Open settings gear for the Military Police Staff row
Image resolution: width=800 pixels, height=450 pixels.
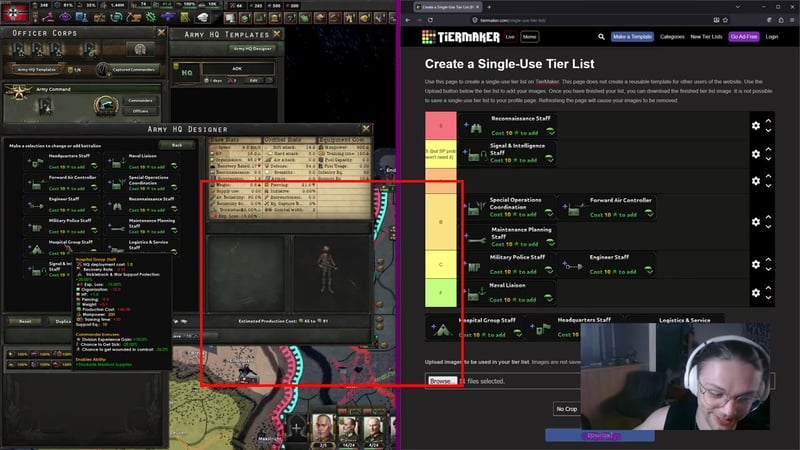coord(756,264)
